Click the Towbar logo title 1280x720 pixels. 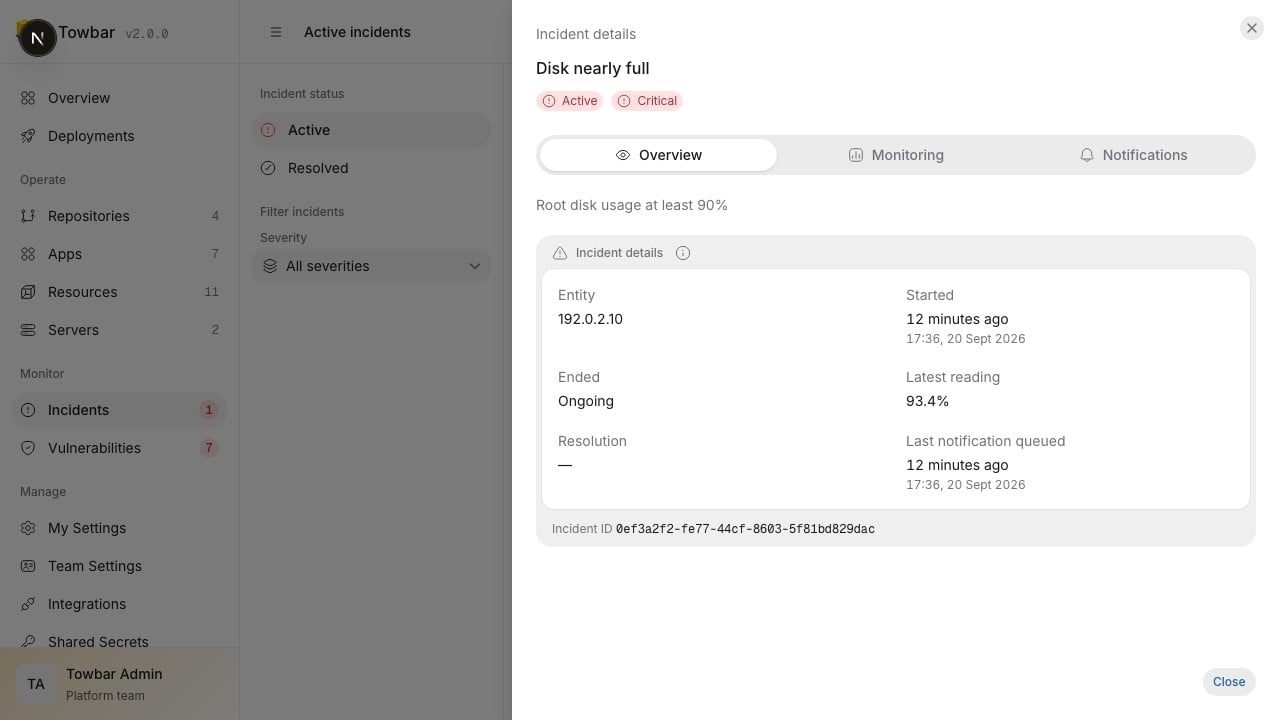tap(87, 32)
